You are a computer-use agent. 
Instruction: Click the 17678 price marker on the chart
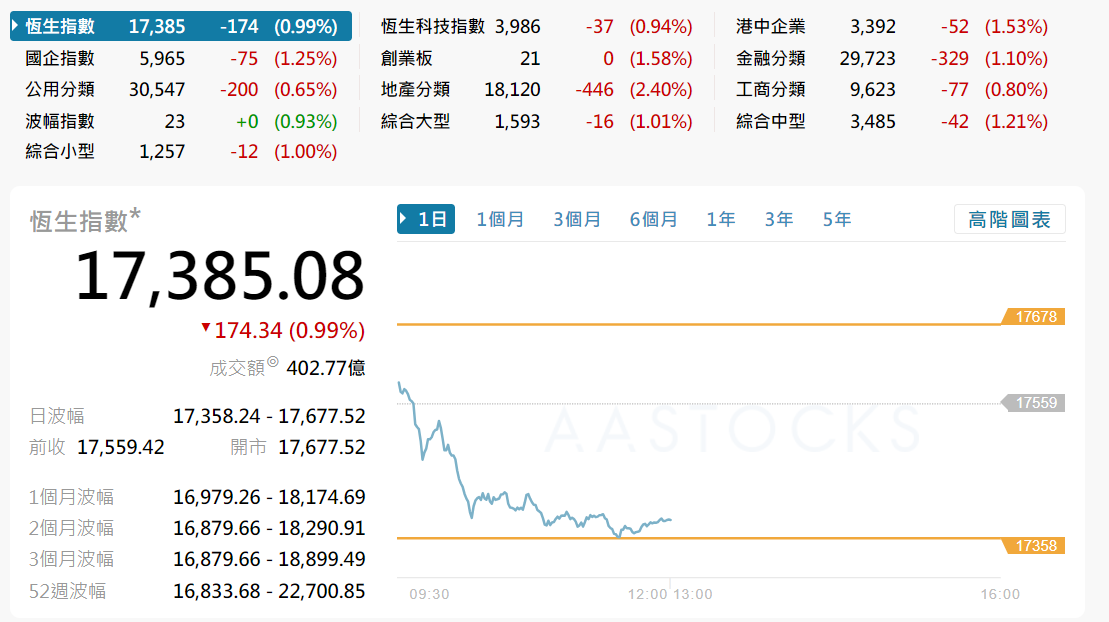pos(1036,315)
